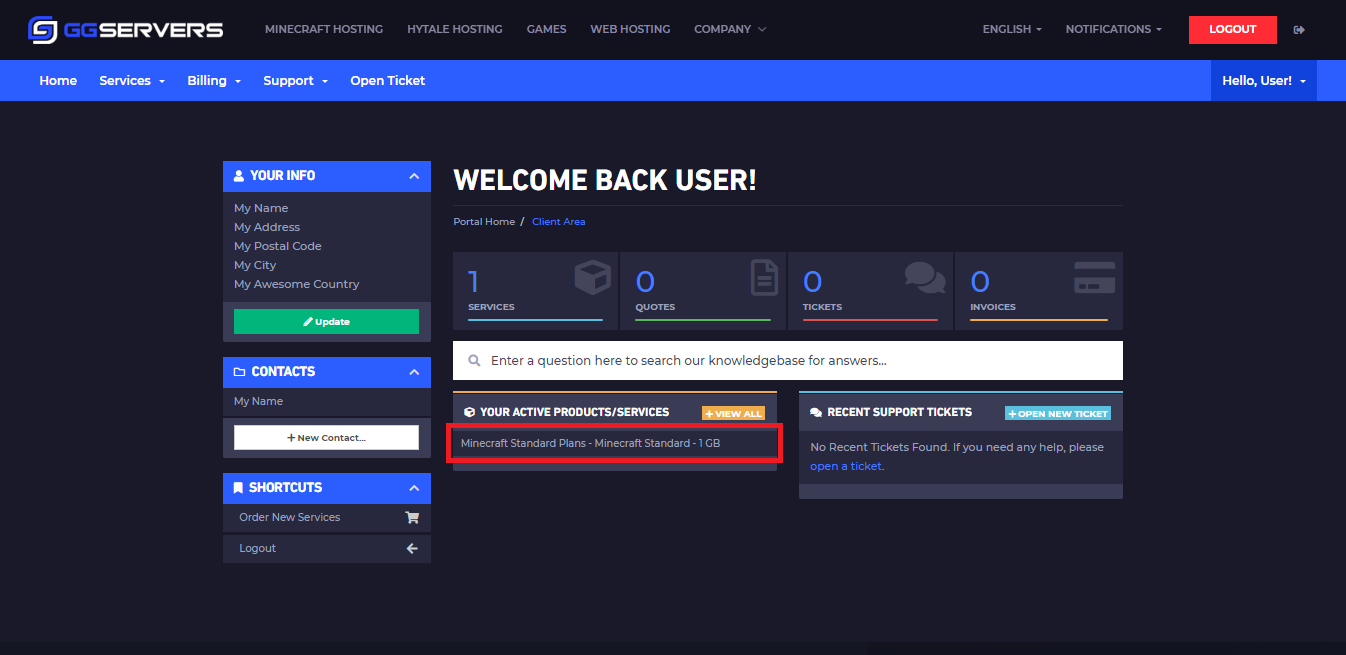This screenshot has width=1346, height=655.
Task: Click the knowledgebase search field
Action: 788,360
